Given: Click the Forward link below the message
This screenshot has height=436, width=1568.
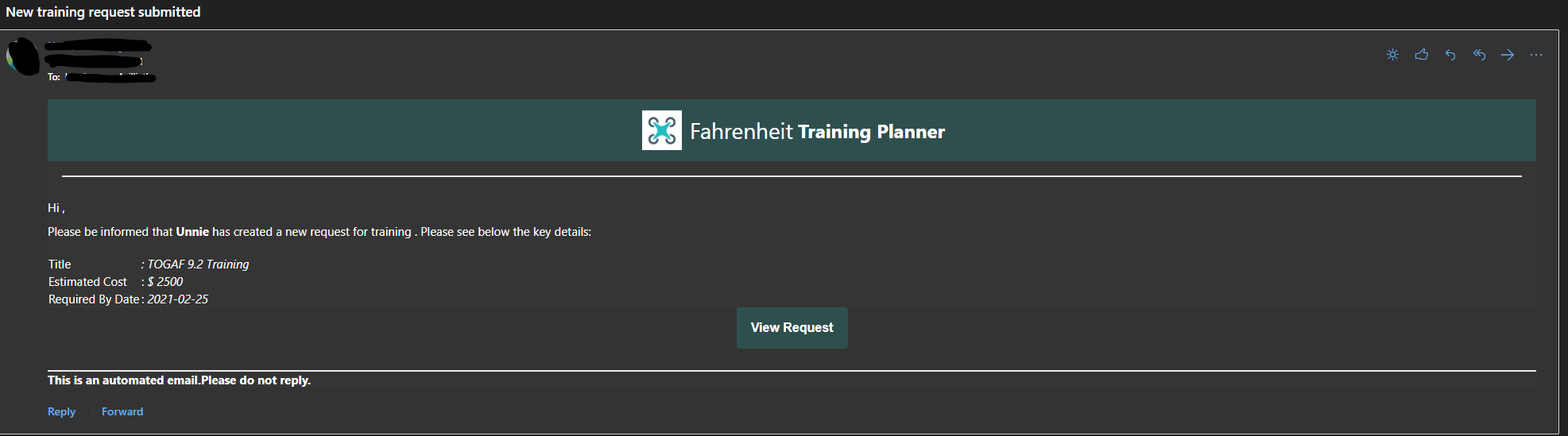Looking at the screenshot, I should [x=122, y=411].
